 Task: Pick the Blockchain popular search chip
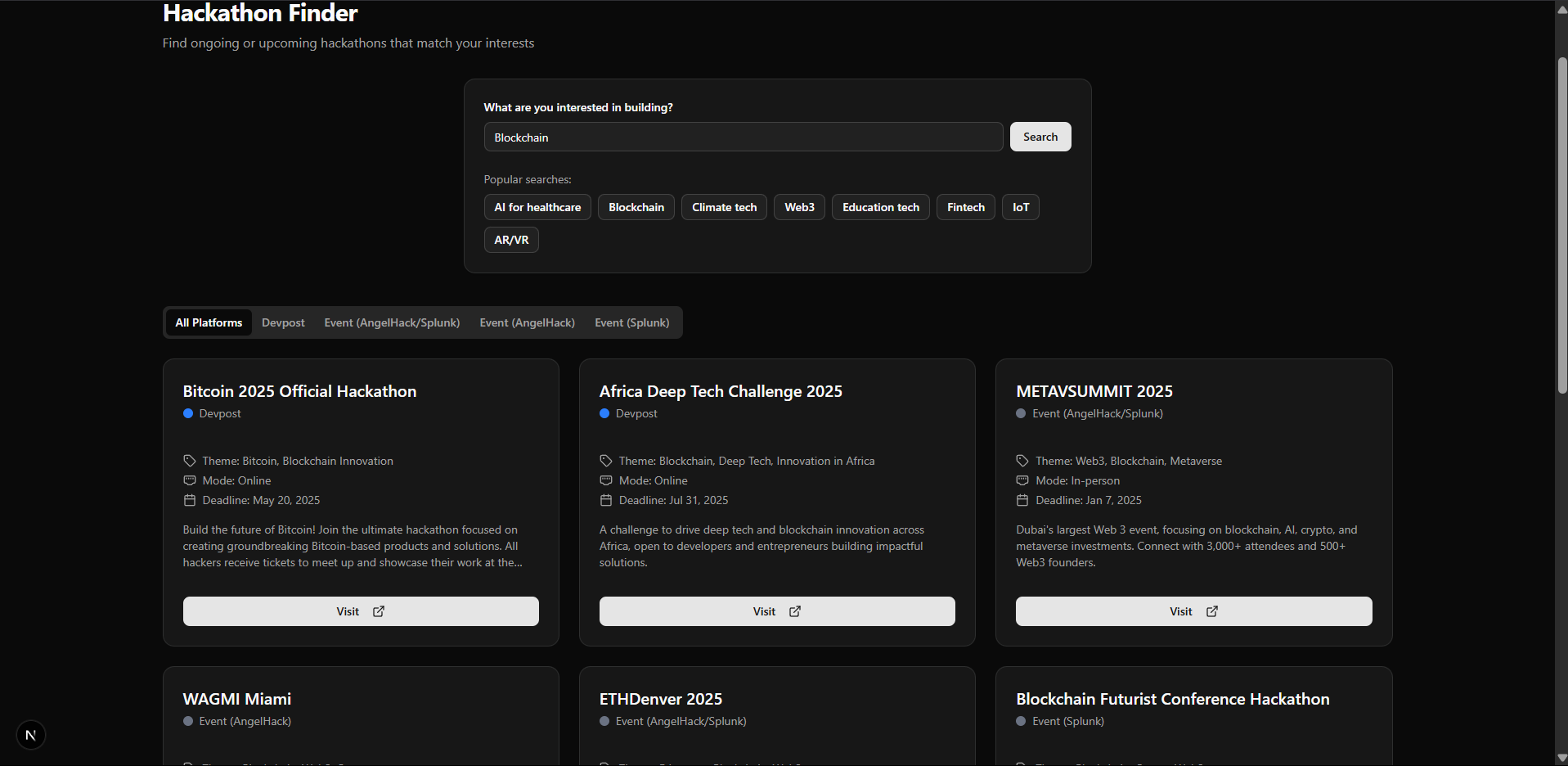pyautogui.click(x=636, y=207)
